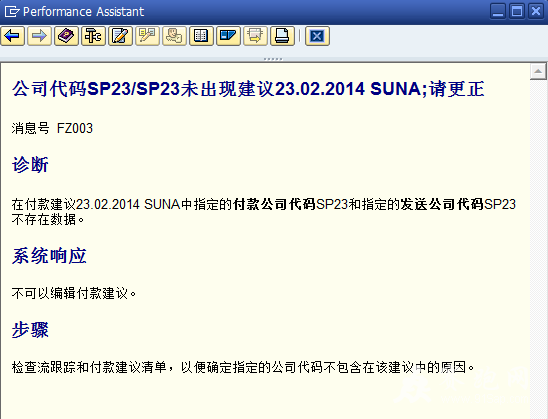Screen dimensions: 548x419
Task: Print the message using printer icon
Action: 282,36
